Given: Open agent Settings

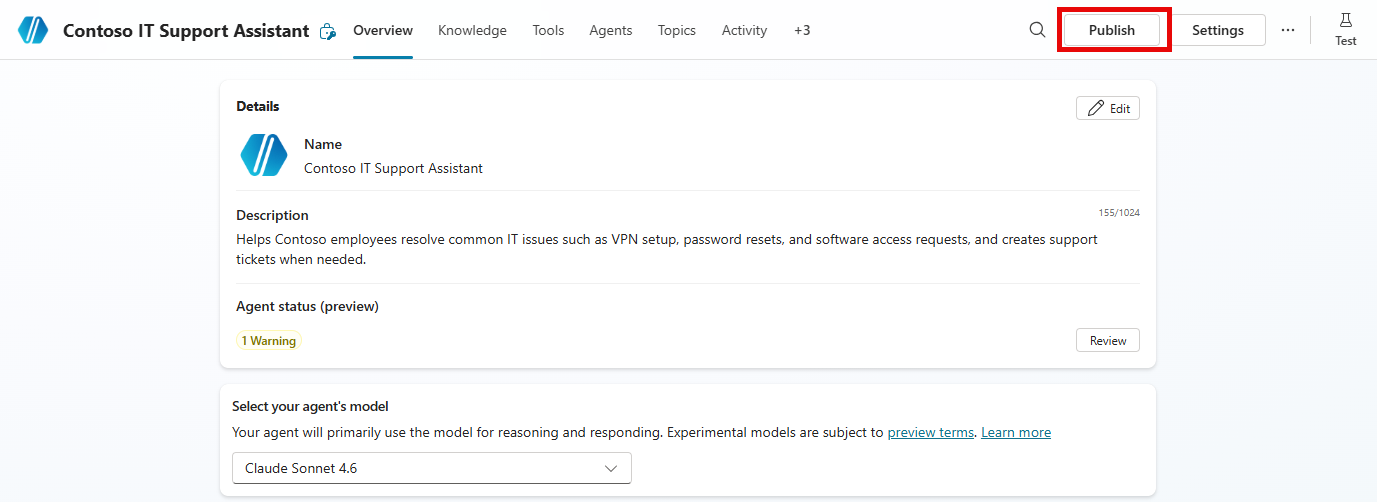Looking at the screenshot, I should click(1218, 30).
